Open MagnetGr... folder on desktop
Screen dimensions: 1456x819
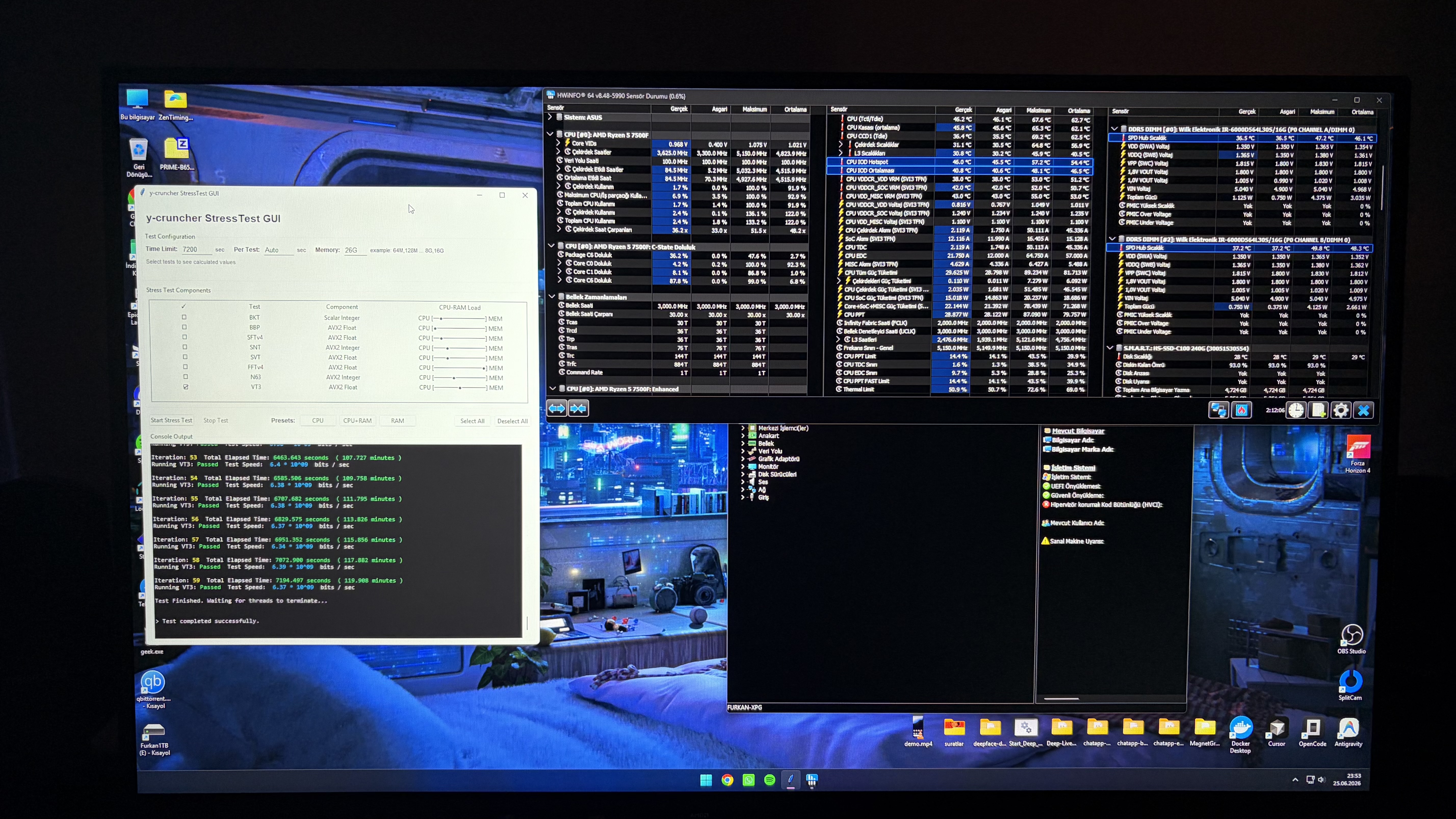(x=1204, y=733)
